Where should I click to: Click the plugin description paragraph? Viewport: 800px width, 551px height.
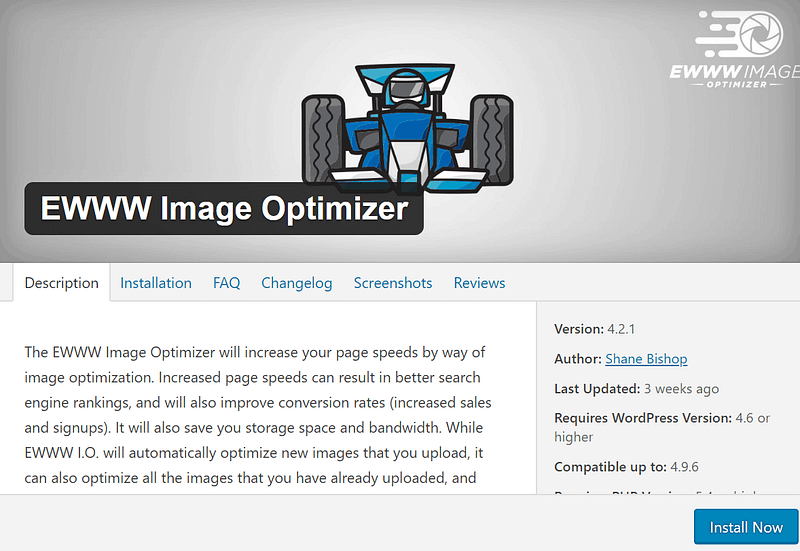[258, 415]
